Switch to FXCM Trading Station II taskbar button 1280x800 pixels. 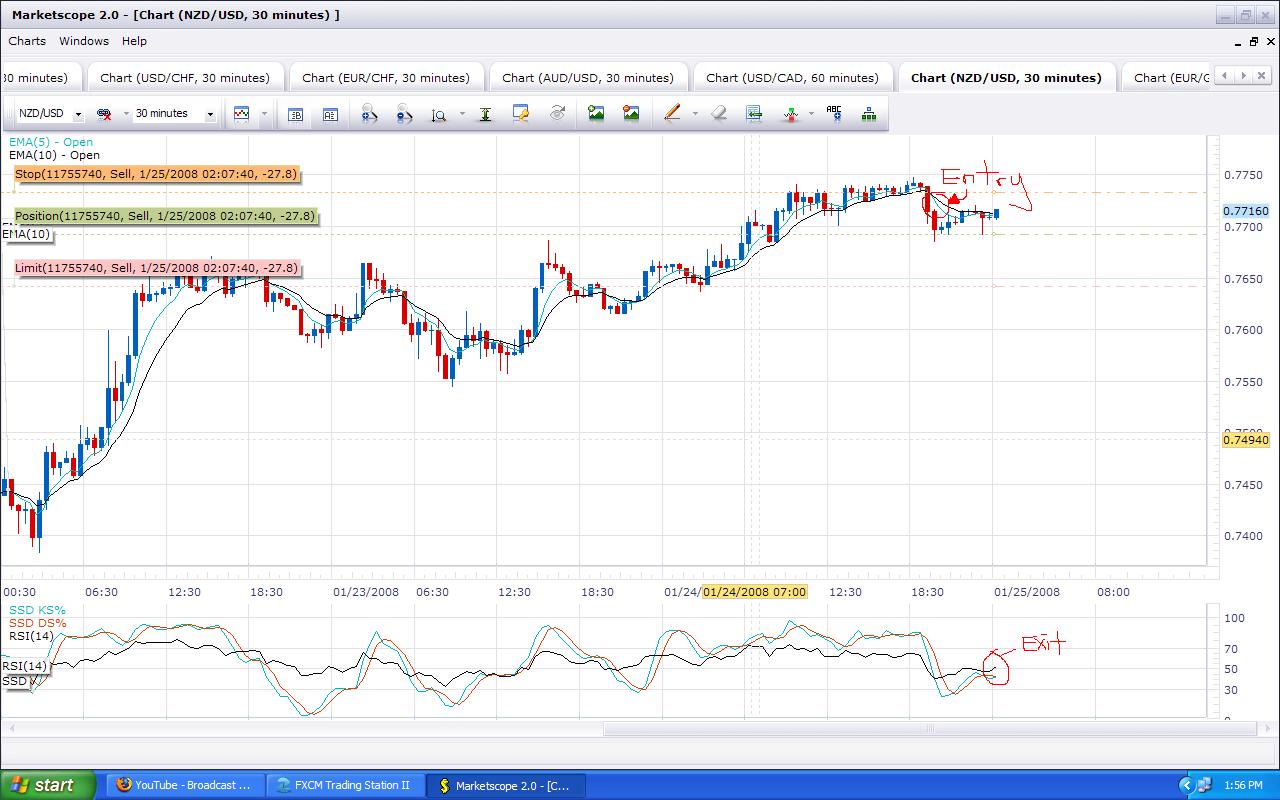346,785
